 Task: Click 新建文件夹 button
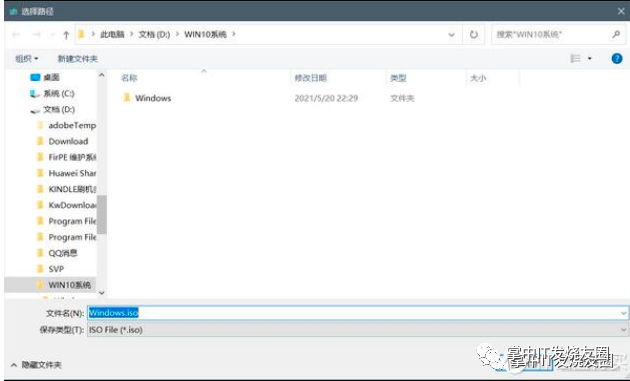78,59
